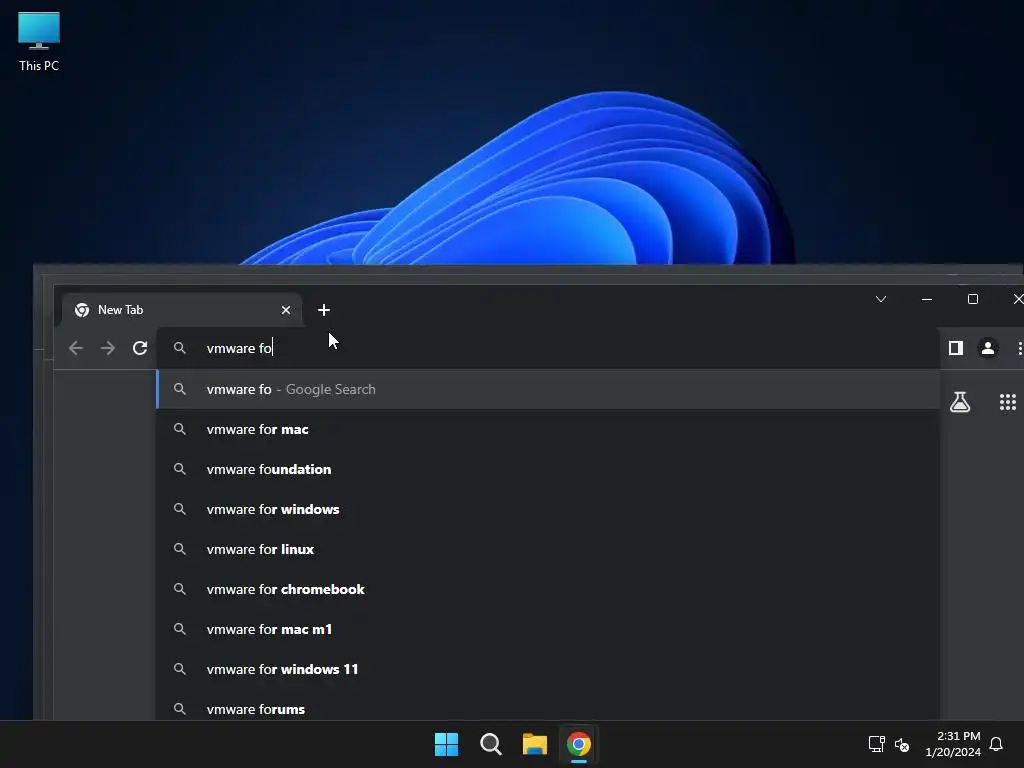Image resolution: width=1024 pixels, height=768 pixels.
Task: Choose the 'vmware for mac' suggestion
Action: click(548, 429)
